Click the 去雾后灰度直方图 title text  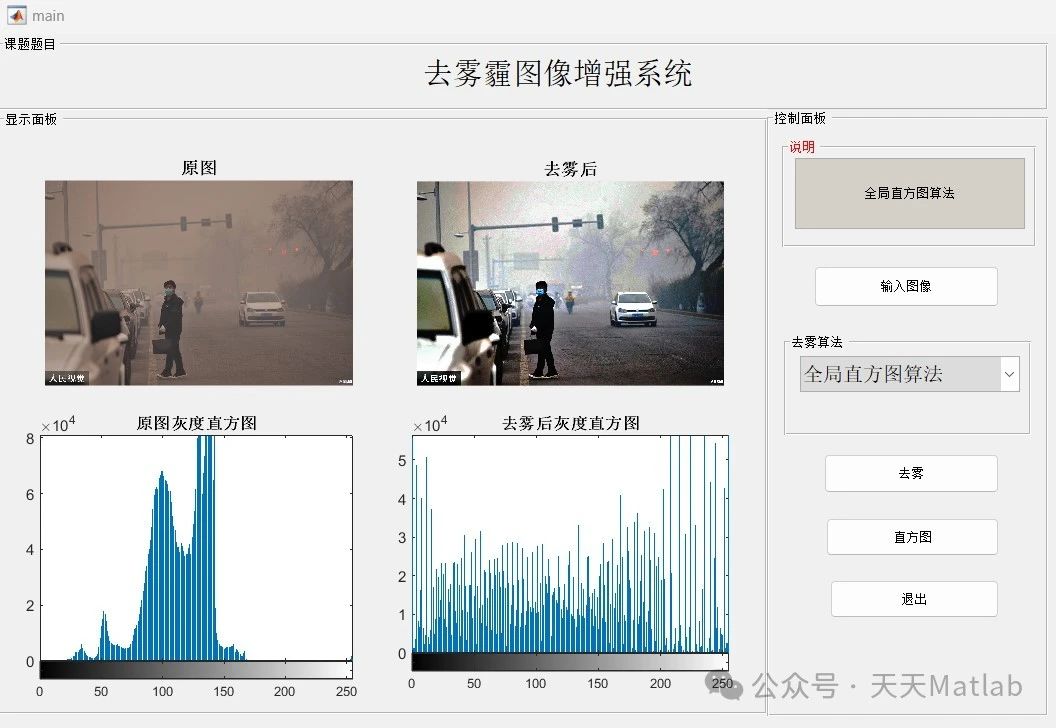point(571,423)
